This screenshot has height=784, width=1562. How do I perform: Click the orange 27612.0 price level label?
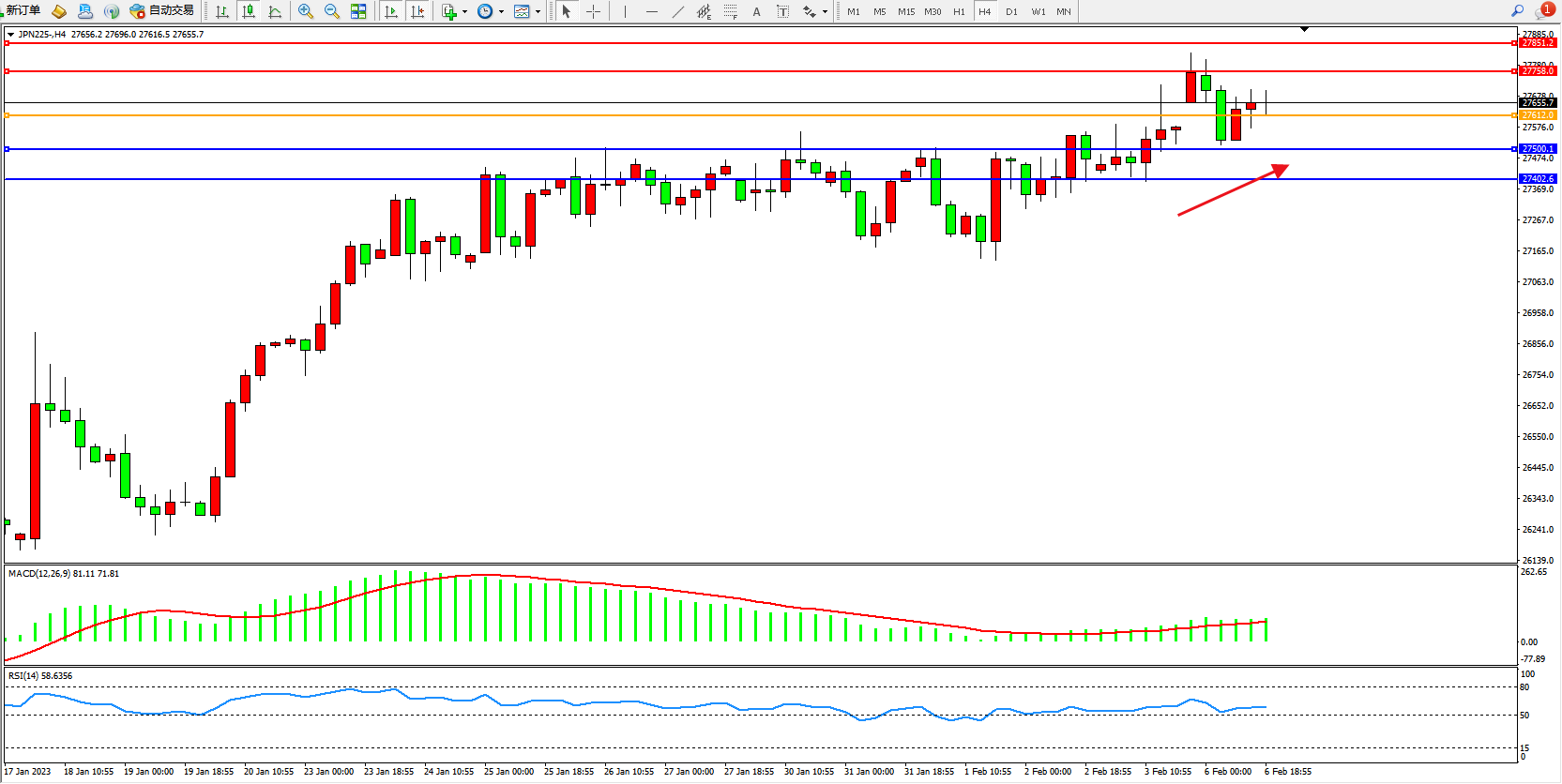point(1538,115)
